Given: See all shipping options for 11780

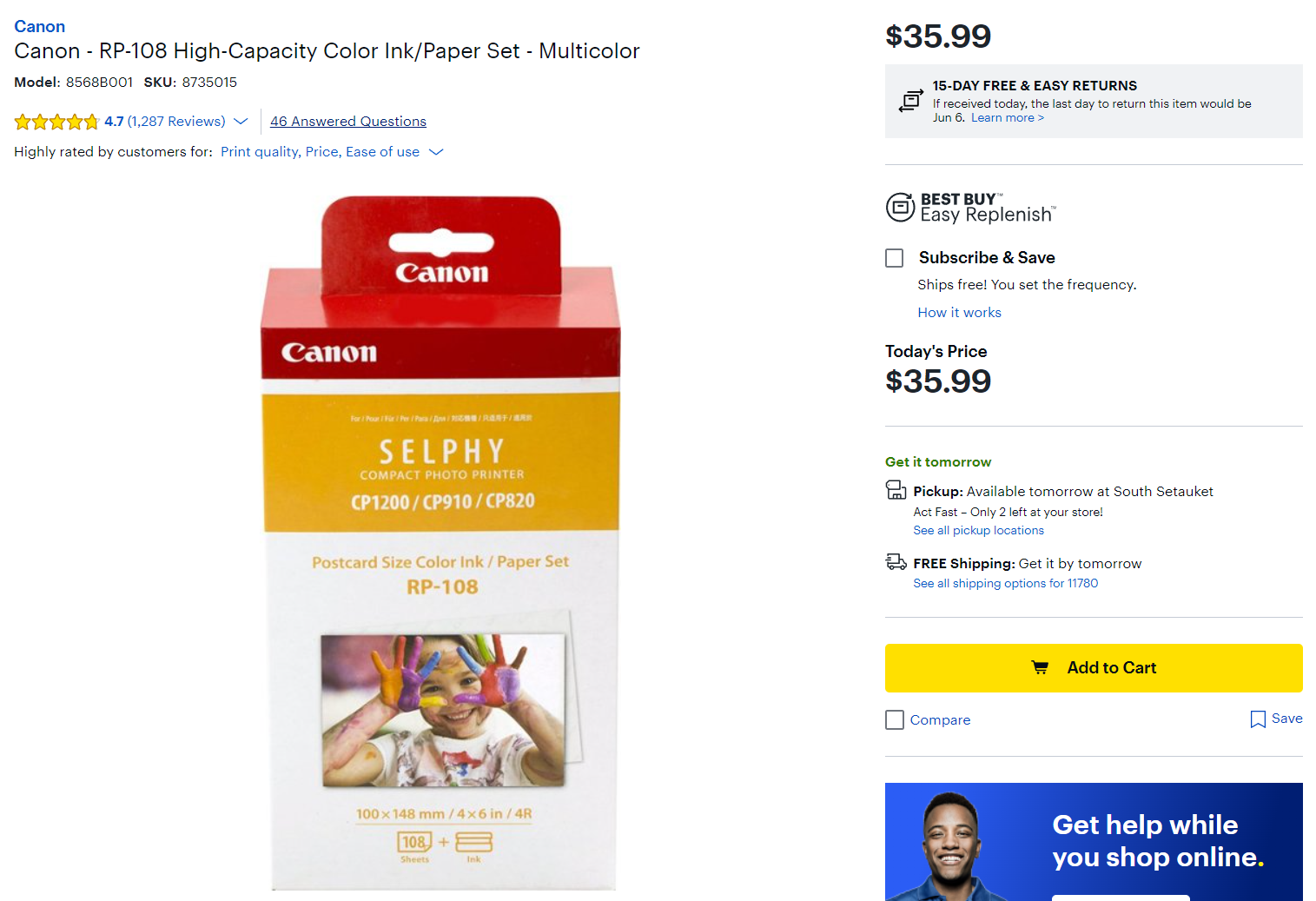Looking at the screenshot, I should coord(1005,584).
